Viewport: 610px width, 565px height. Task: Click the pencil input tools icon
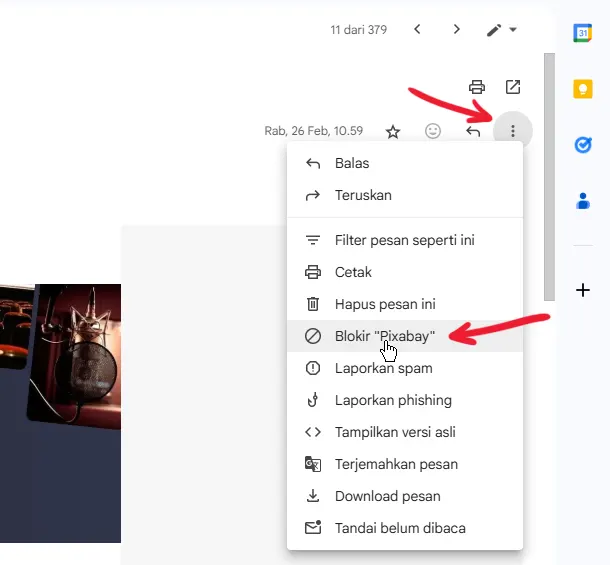(494, 30)
